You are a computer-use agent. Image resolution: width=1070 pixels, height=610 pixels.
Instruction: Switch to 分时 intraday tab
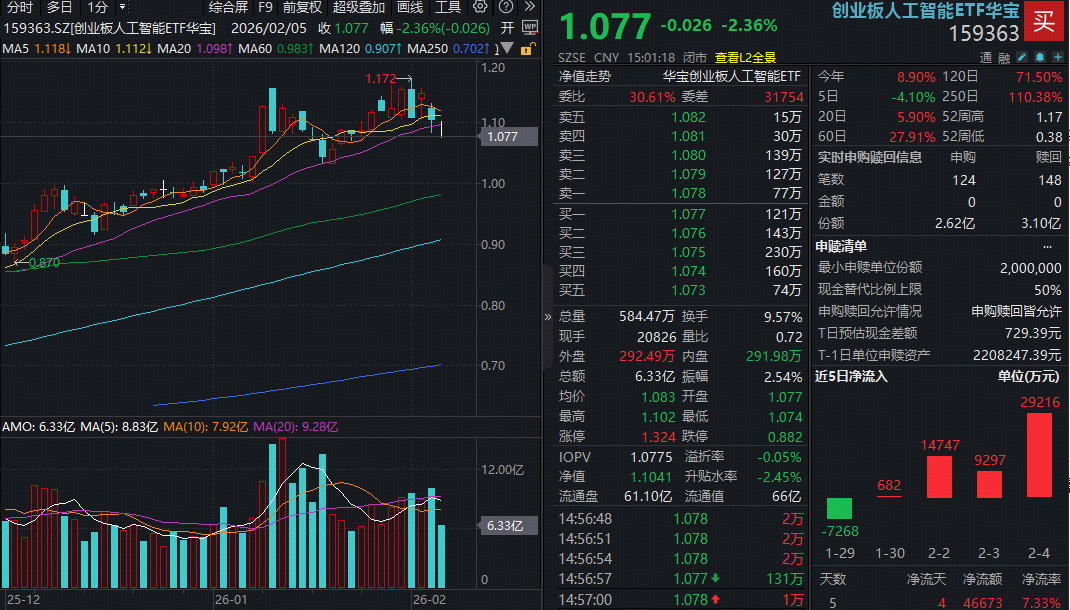[19, 7]
